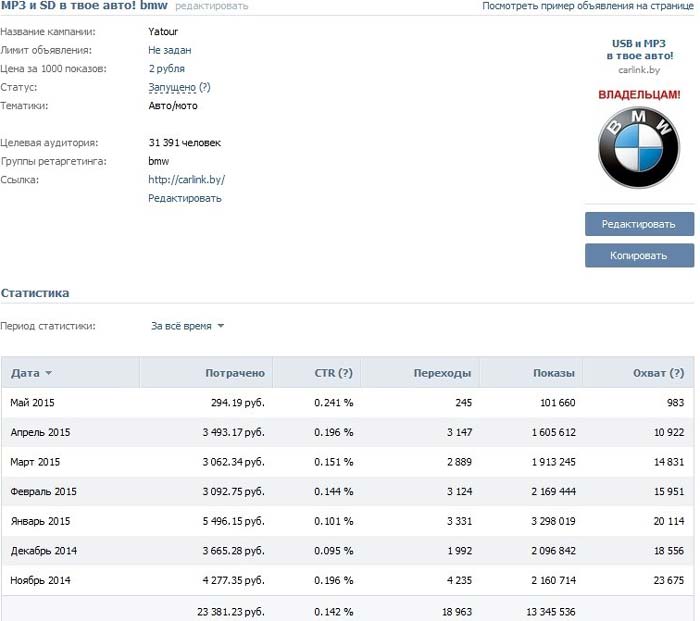This screenshot has width=700, height=621.
Task: Click the '983' reach value
Action: (675, 403)
